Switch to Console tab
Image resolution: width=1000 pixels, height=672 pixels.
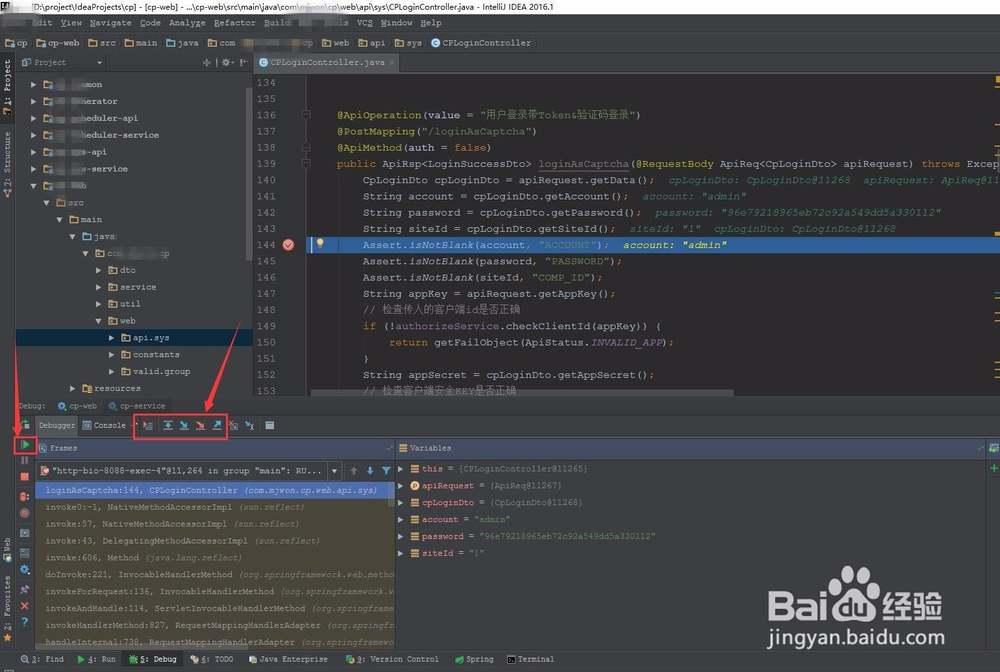point(105,425)
